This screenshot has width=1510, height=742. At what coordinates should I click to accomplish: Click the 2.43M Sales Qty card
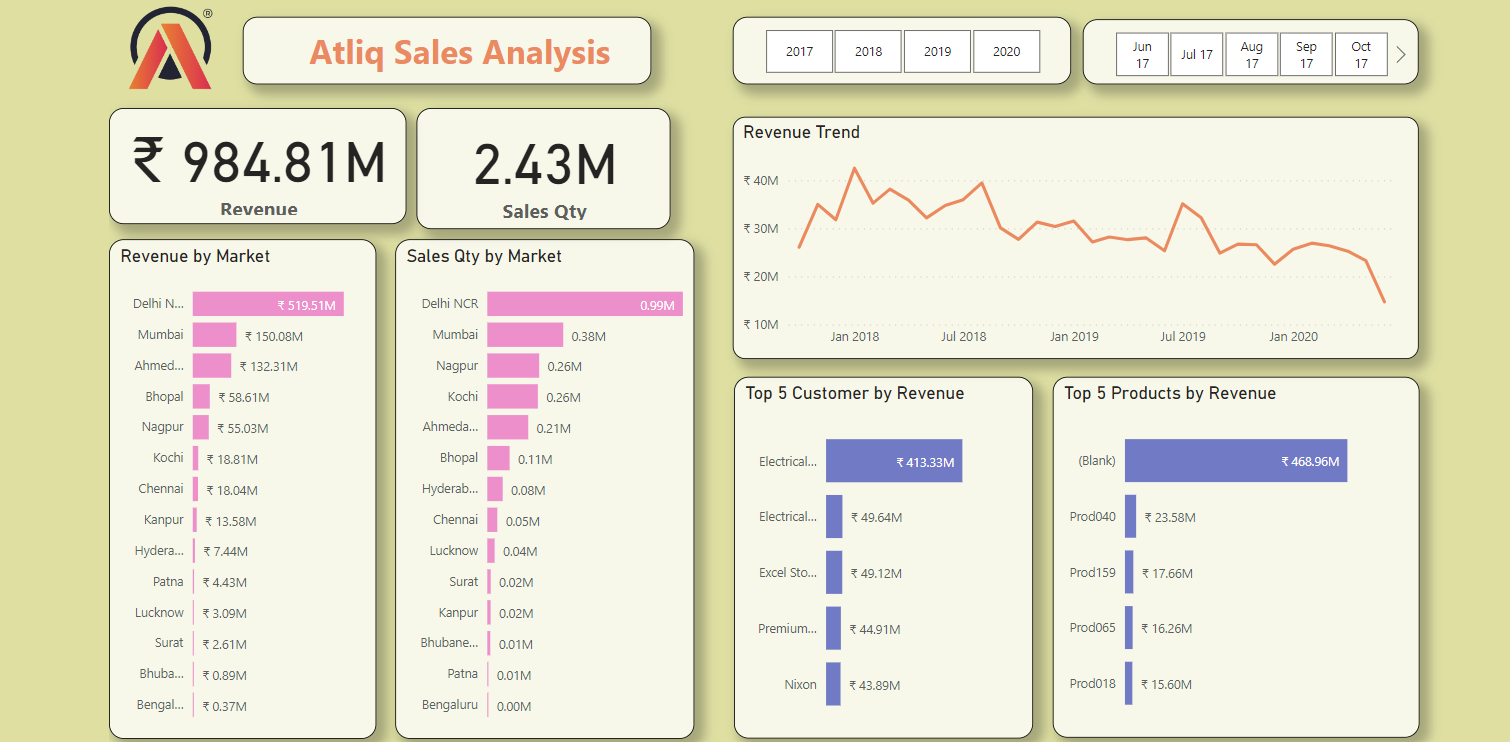(543, 168)
